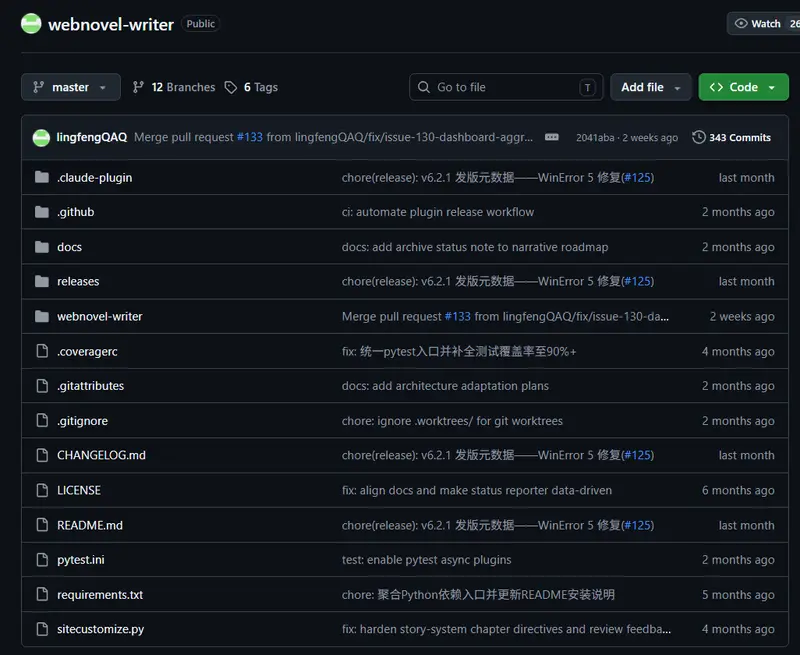
Task: Open 'test: enable pytest async plugins' commit
Action: tap(427, 560)
